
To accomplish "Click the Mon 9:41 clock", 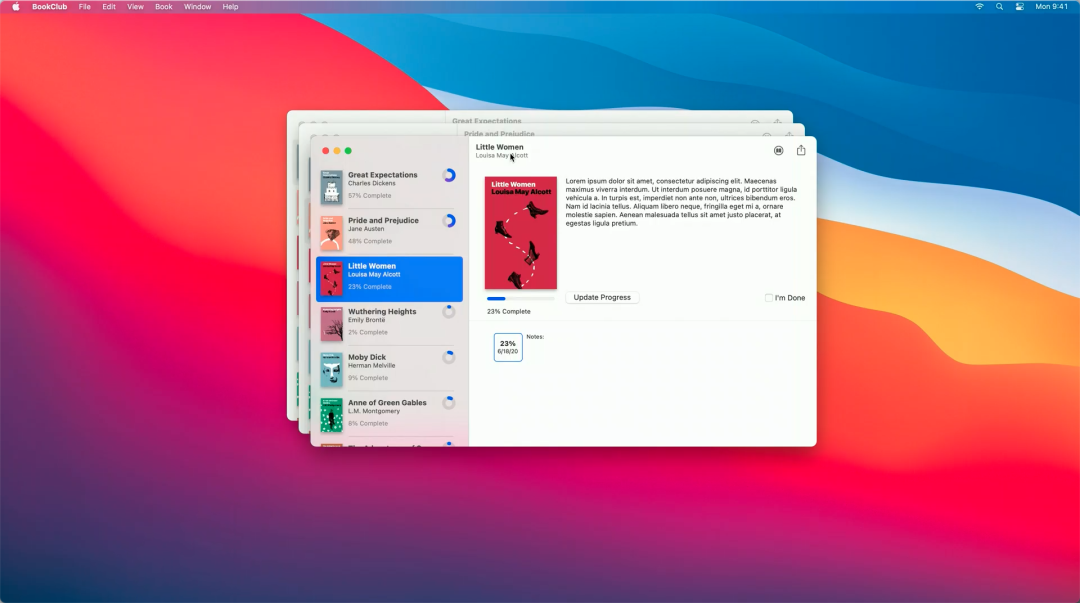I will pos(1051,6).
